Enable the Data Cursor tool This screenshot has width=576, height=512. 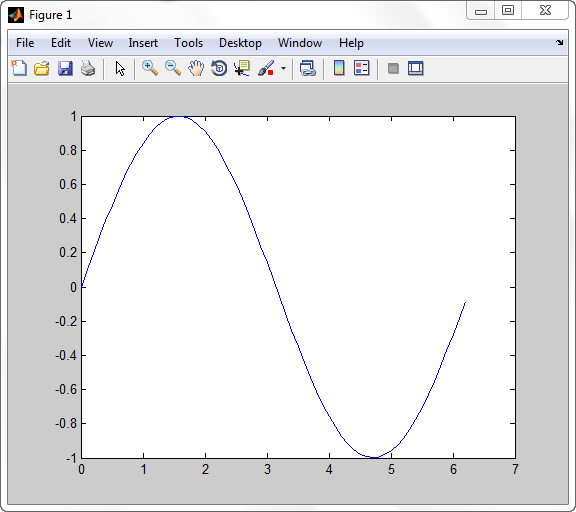pos(242,68)
